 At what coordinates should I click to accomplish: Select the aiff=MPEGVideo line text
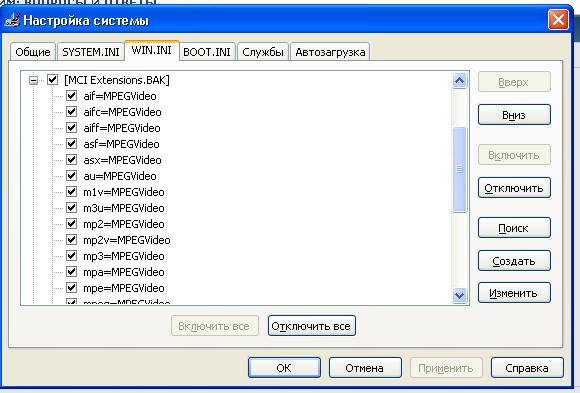[x=122, y=128]
